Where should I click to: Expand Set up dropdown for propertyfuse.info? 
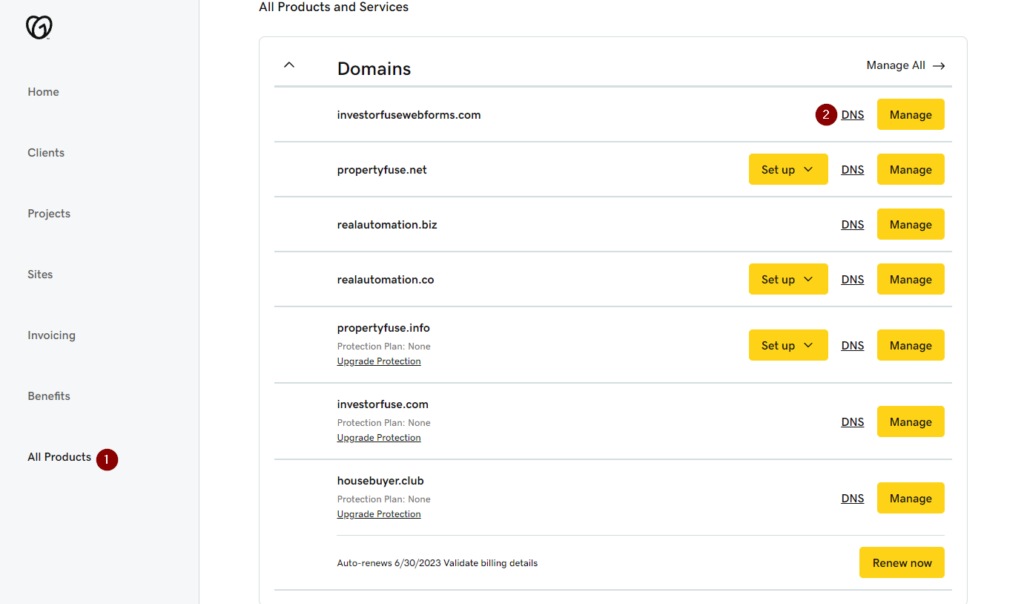click(x=788, y=345)
